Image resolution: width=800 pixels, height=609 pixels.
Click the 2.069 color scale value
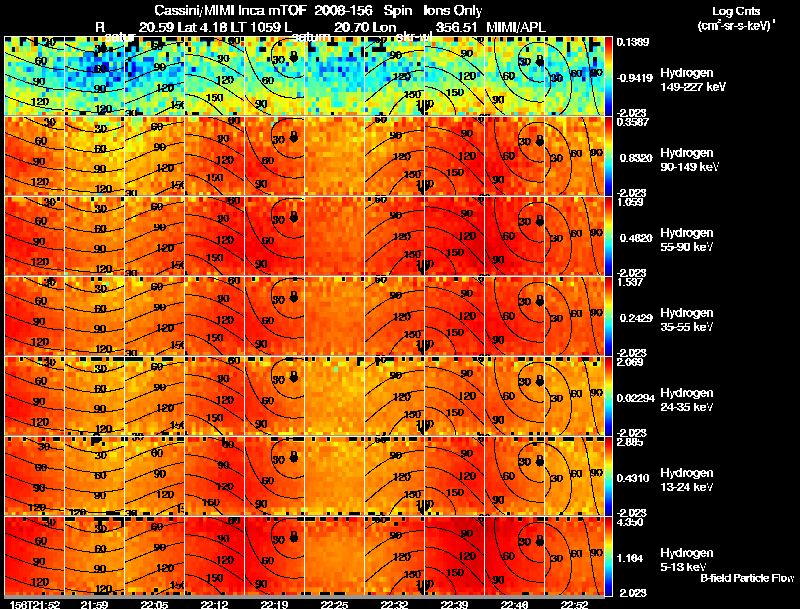630,362
